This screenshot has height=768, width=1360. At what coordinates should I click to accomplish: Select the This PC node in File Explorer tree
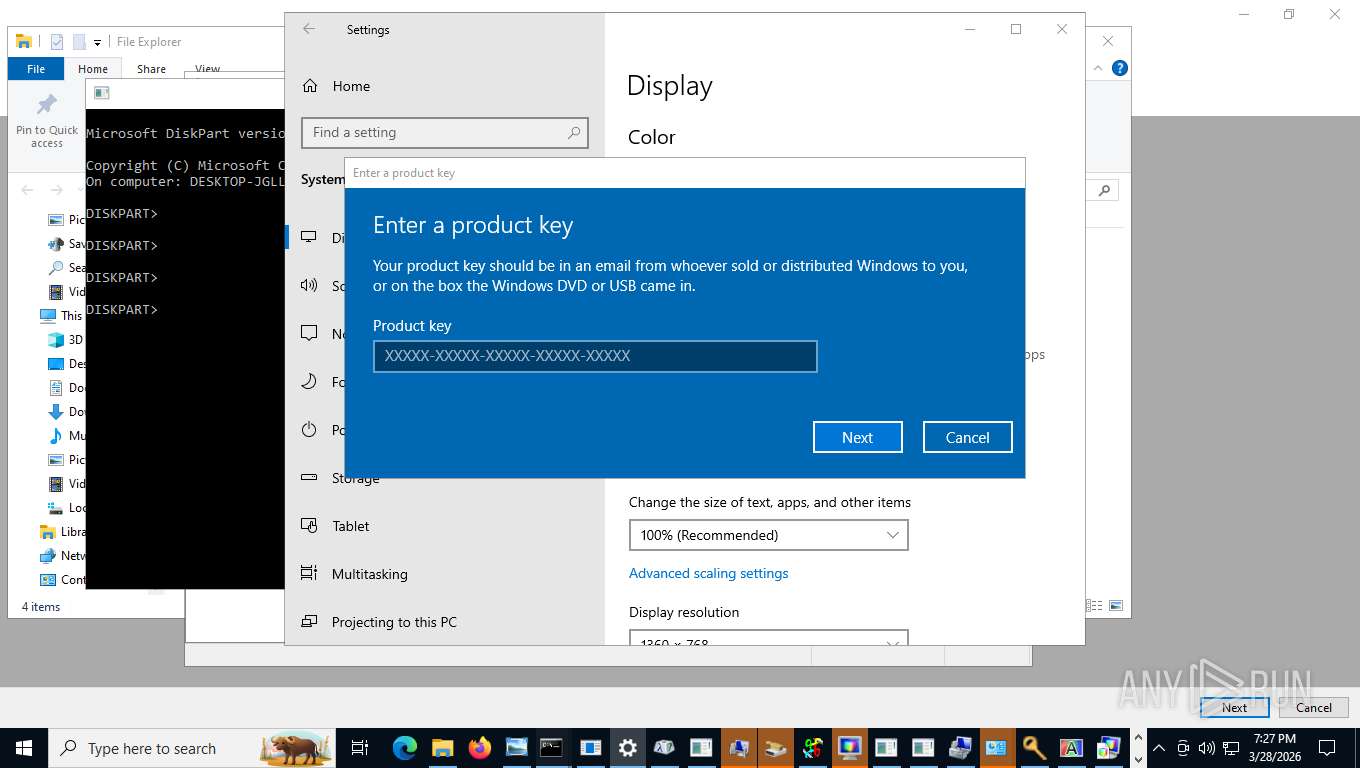point(61,315)
